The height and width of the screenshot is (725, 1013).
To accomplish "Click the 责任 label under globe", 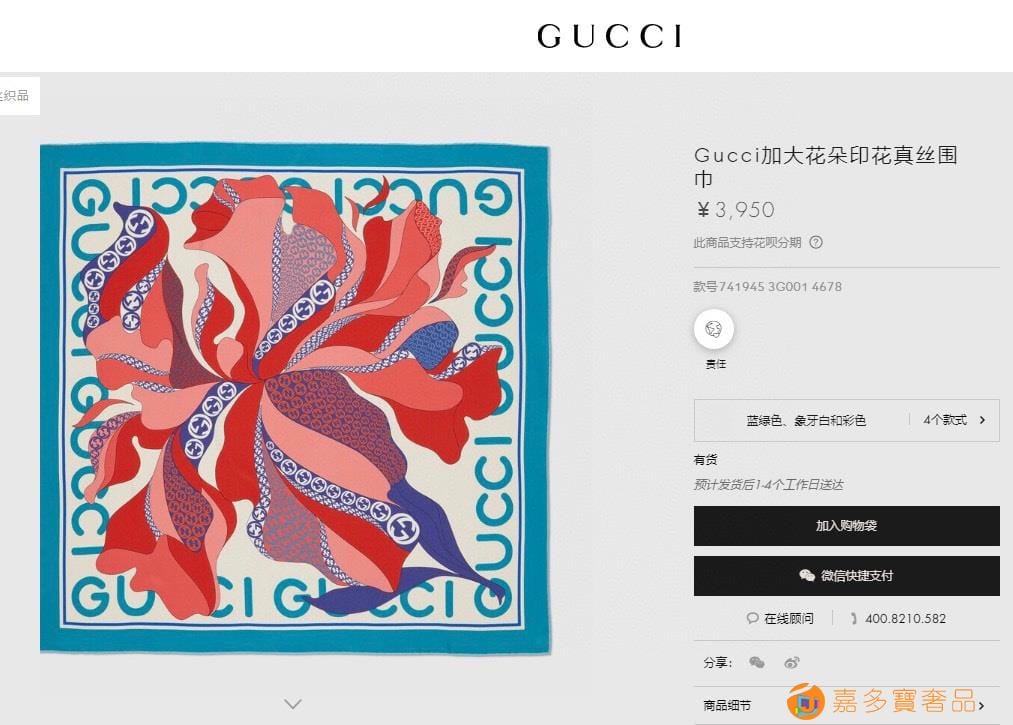I will coord(715,364).
